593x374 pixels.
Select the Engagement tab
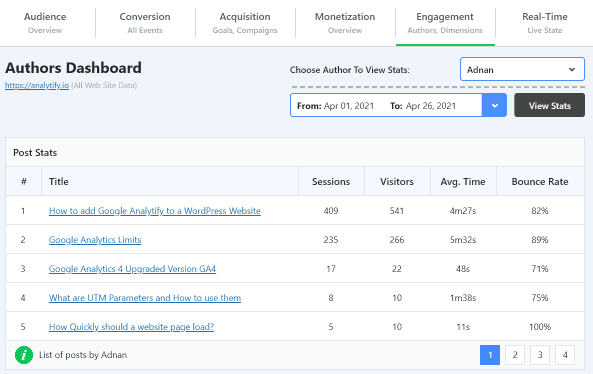[x=445, y=23]
